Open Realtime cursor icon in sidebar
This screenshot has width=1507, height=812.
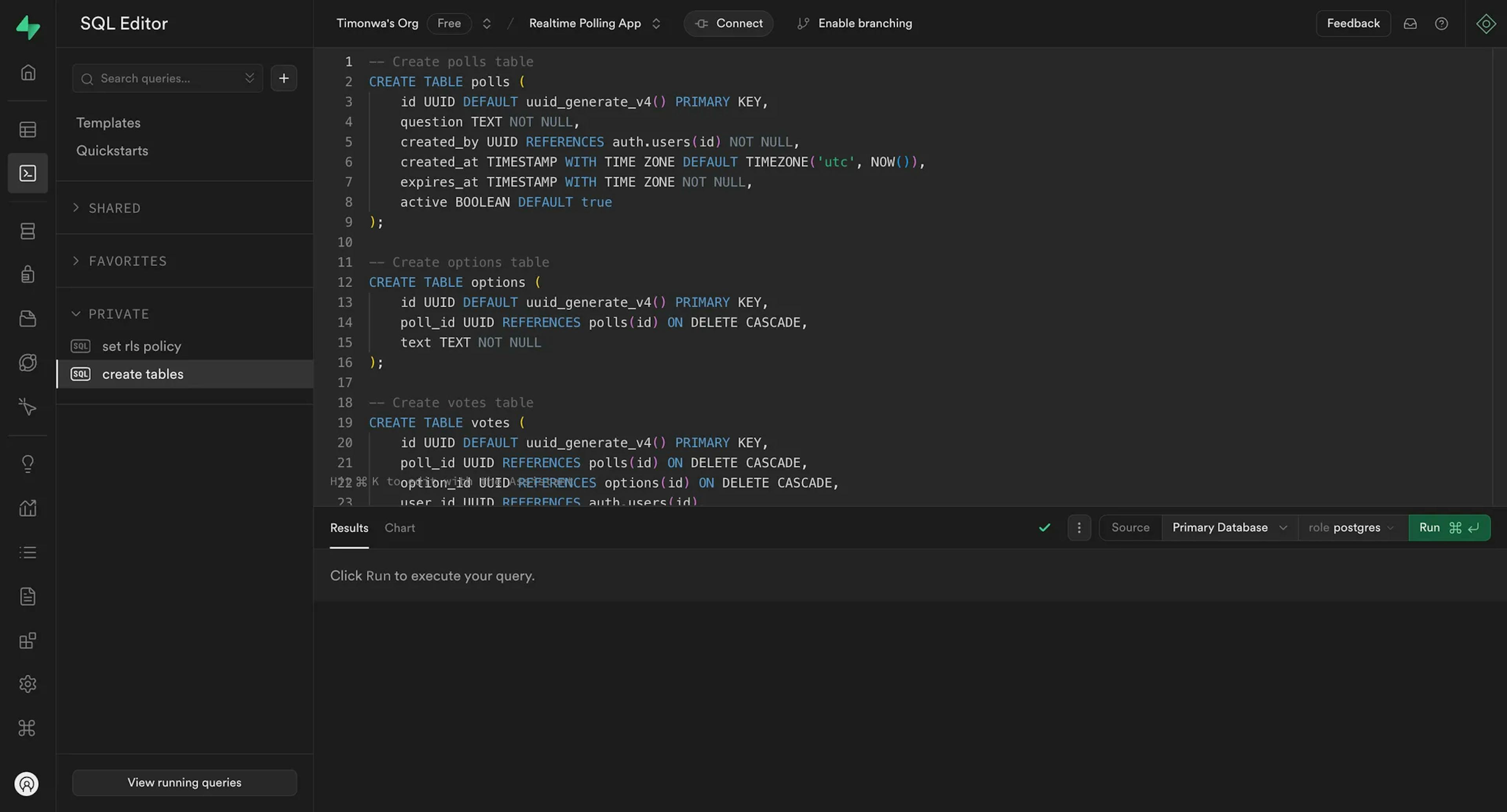(27, 406)
